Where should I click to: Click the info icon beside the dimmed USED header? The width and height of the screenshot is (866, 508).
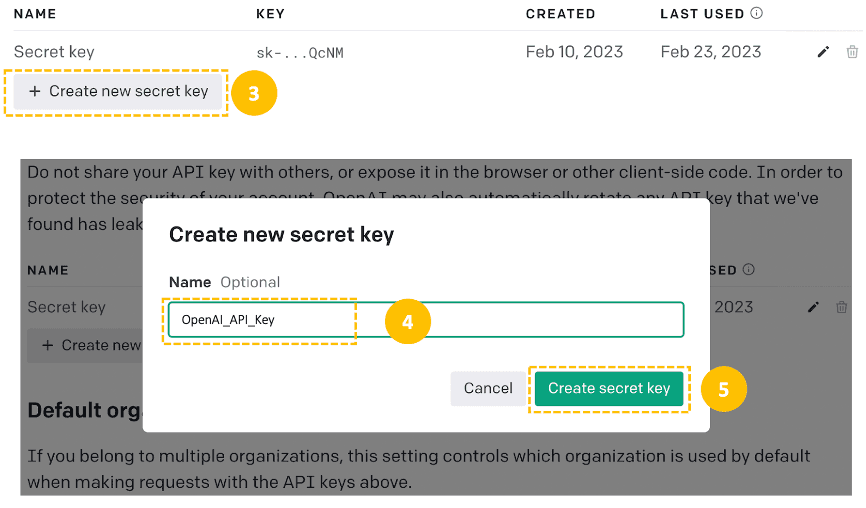click(x=748, y=270)
